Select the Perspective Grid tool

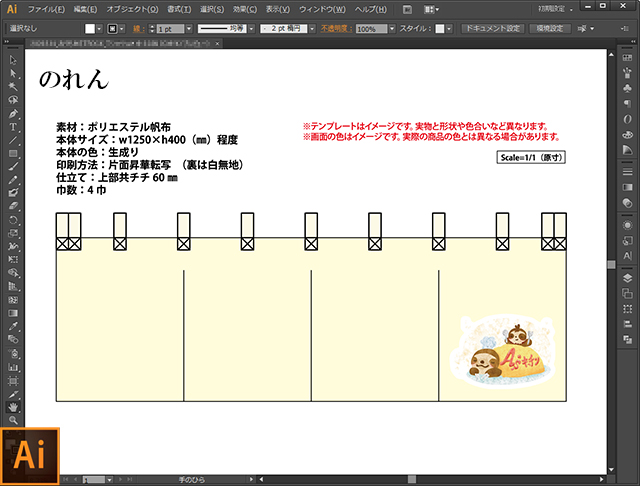[x=13, y=286]
